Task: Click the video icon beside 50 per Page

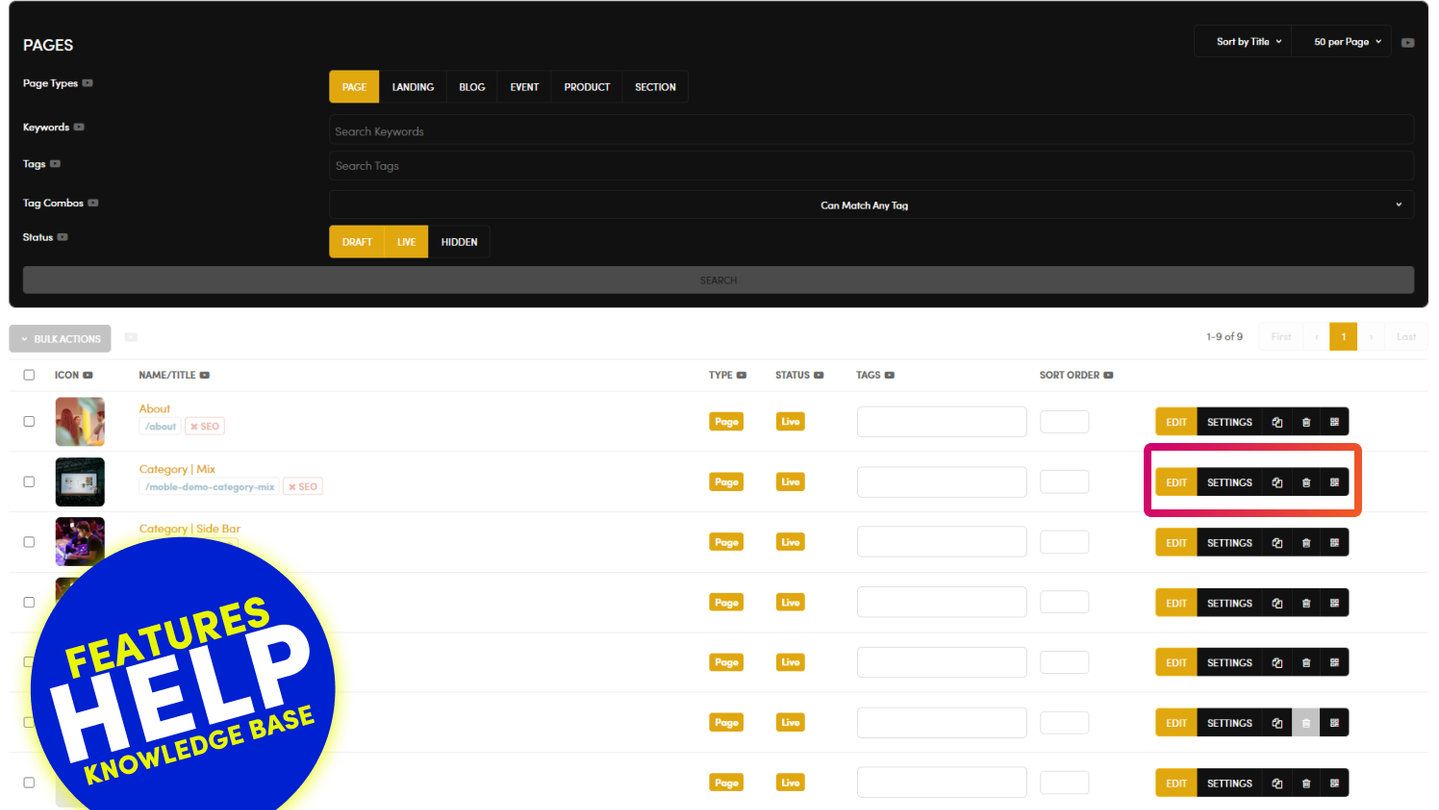Action: coord(1408,43)
